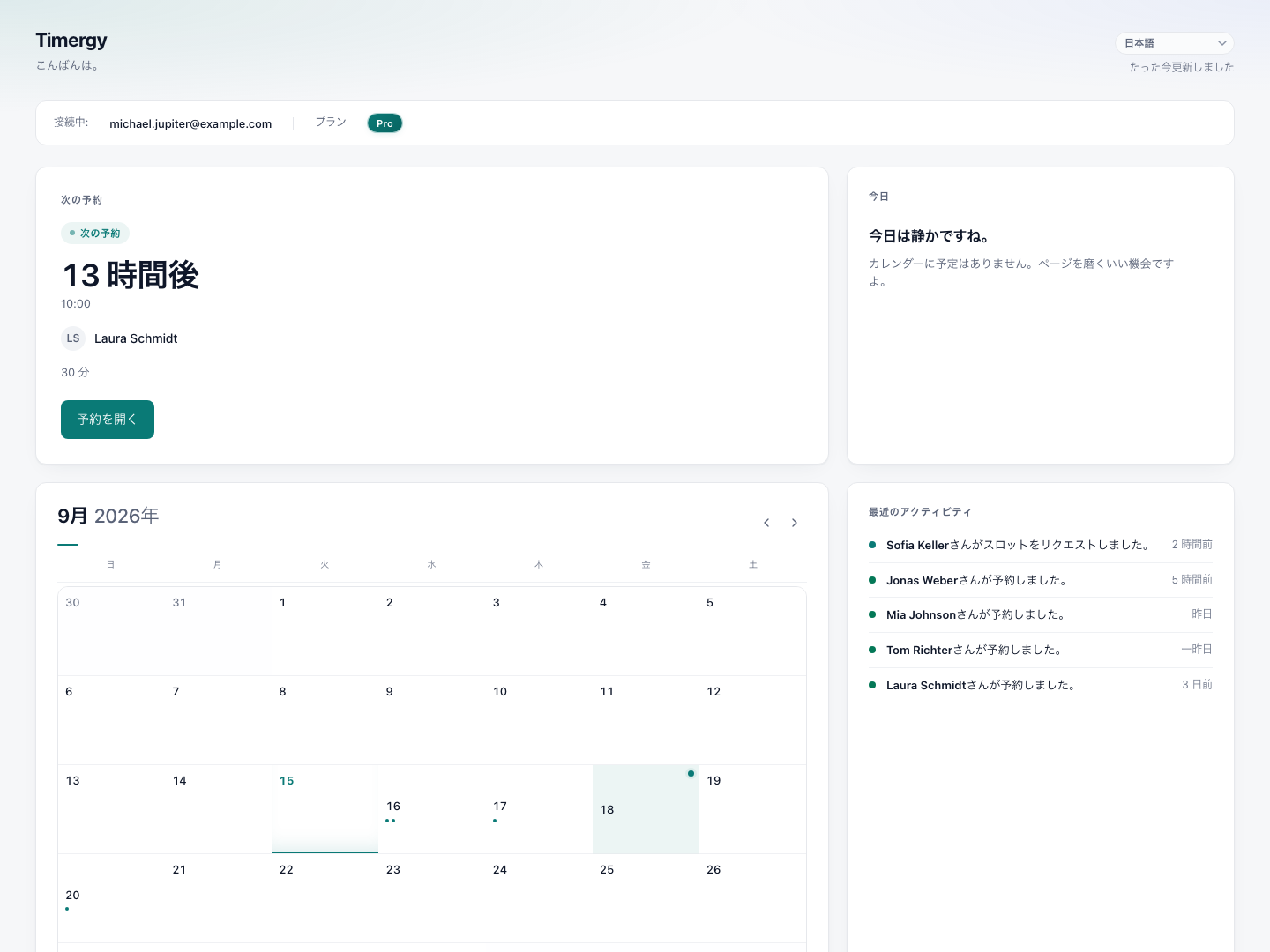Click the 13 時間後 heading
The height and width of the screenshot is (952, 1270).
tap(131, 275)
